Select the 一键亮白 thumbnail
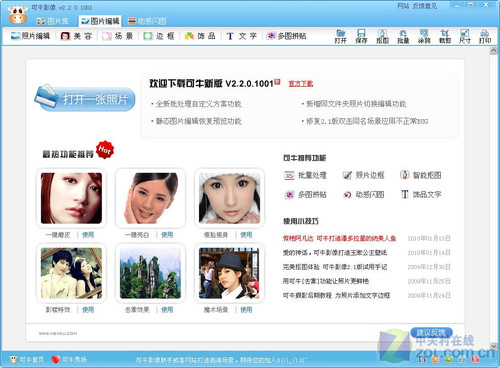This screenshot has width=500, height=368. pos(150,198)
